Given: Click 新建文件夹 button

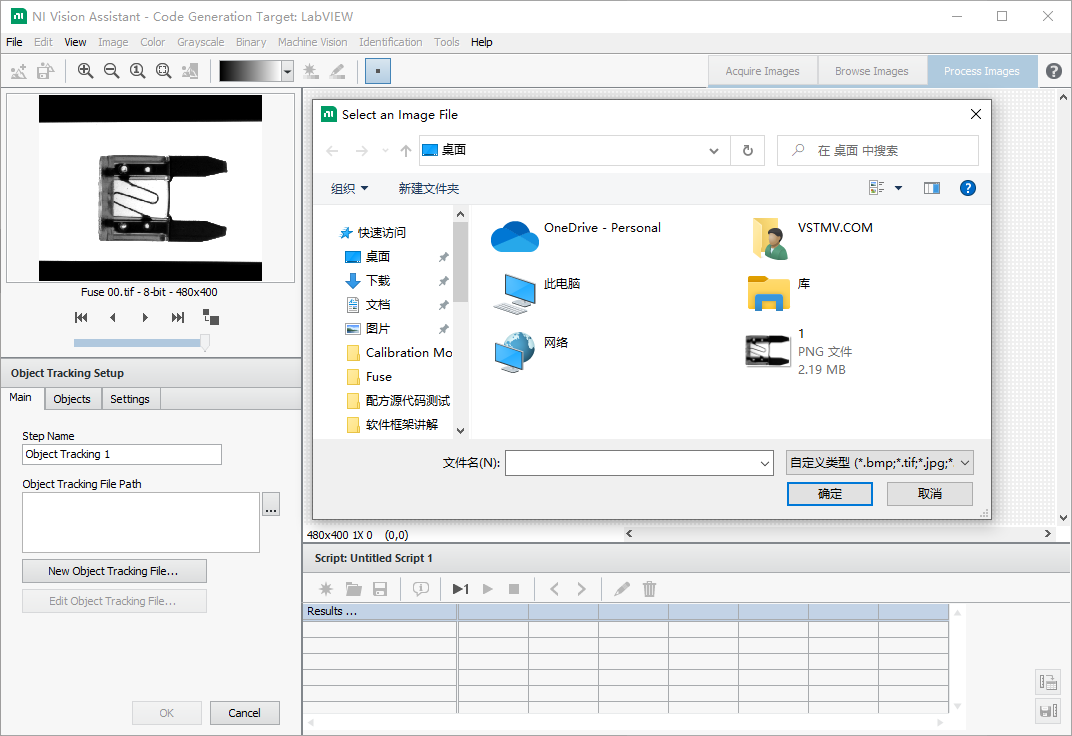Looking at the screenshot, I should coord(429,189).
